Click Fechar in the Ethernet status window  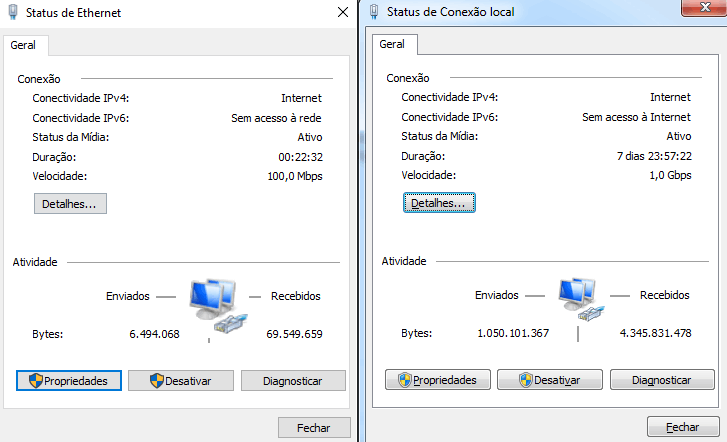pyautogui.click(x=314, y=428)
